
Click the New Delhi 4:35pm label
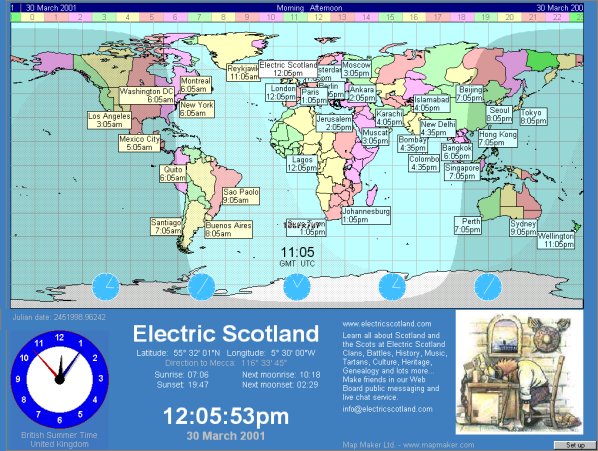438,128
